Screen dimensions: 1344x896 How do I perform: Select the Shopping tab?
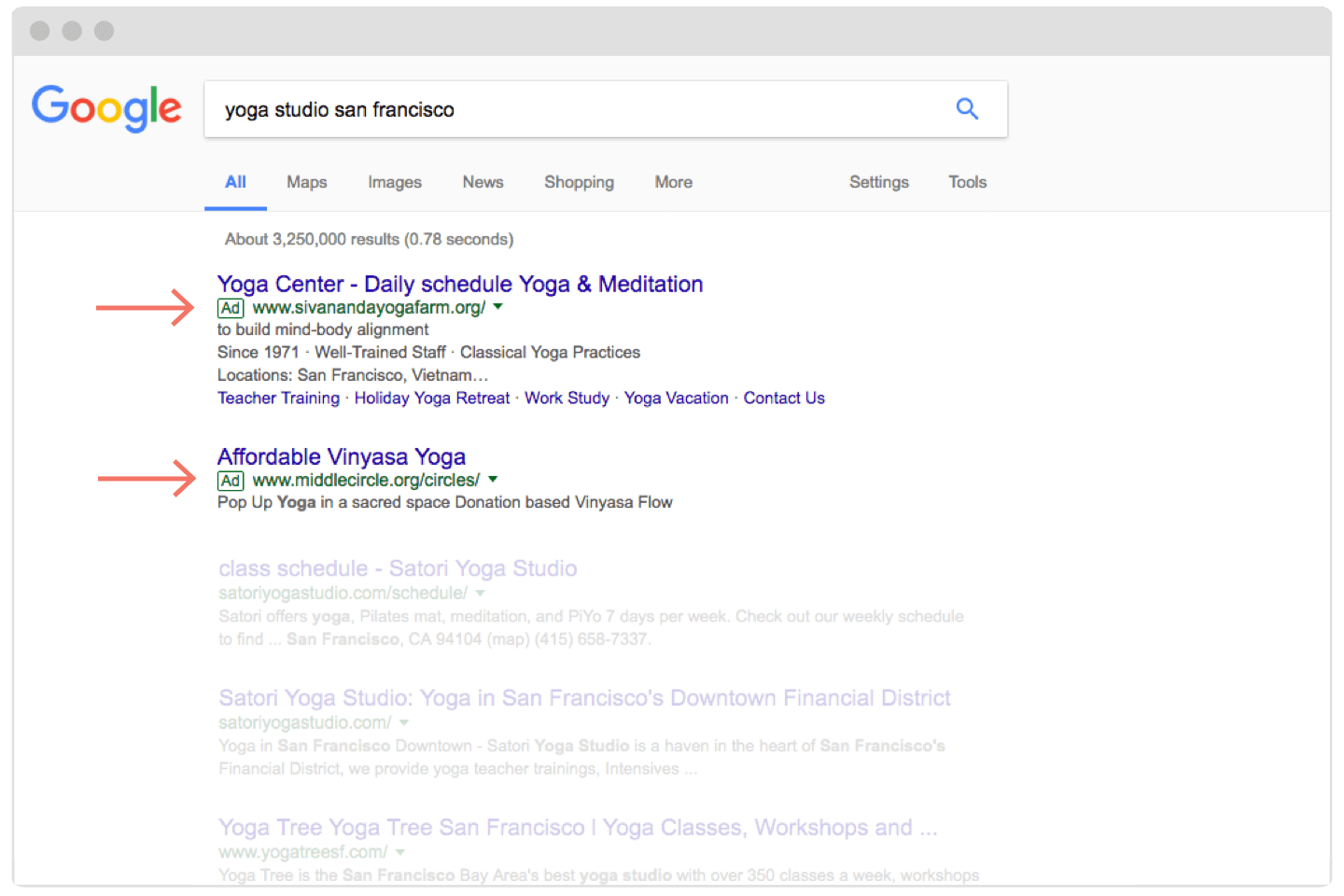tap(579, 182)
